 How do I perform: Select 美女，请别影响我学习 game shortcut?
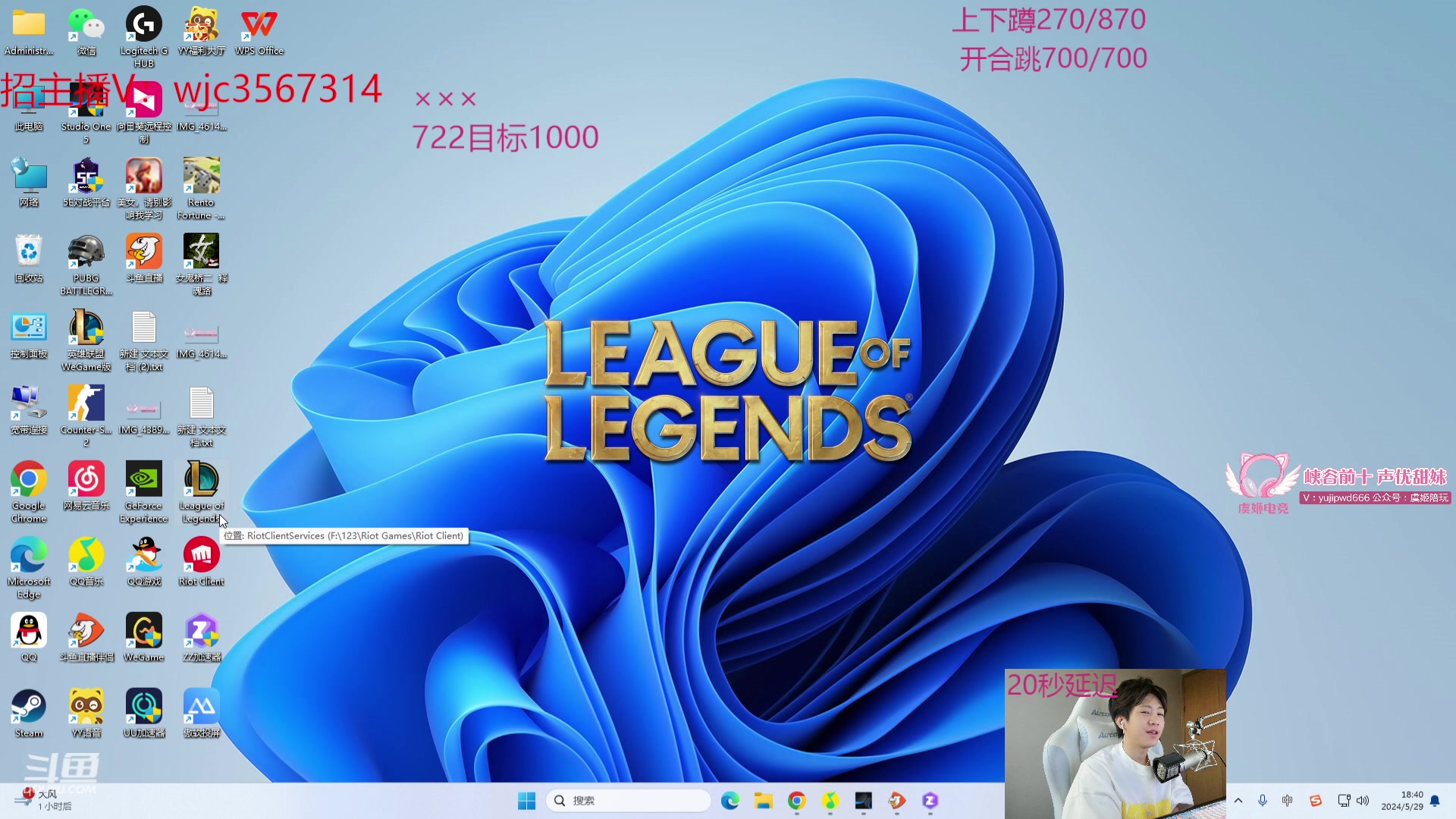tap(144, 188)
